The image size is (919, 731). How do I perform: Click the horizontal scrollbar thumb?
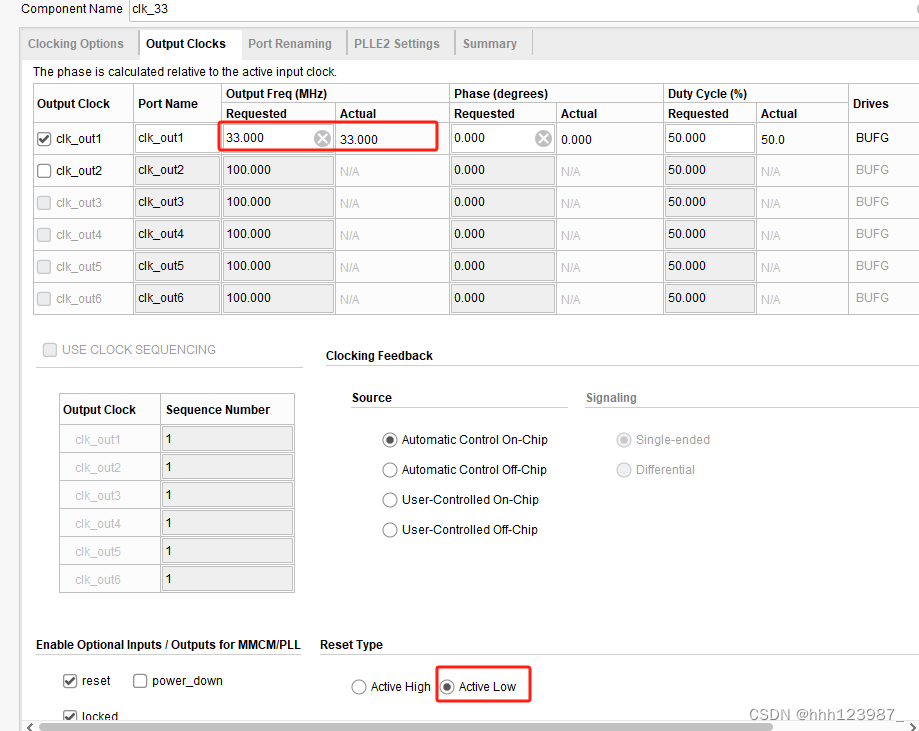coord(406,727)
